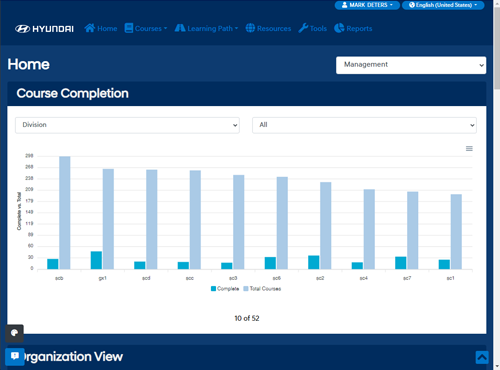The width and height of the screenshot is (500, 370).
Task: Go to Home in the navigation bar
Action: coord(101,28)
